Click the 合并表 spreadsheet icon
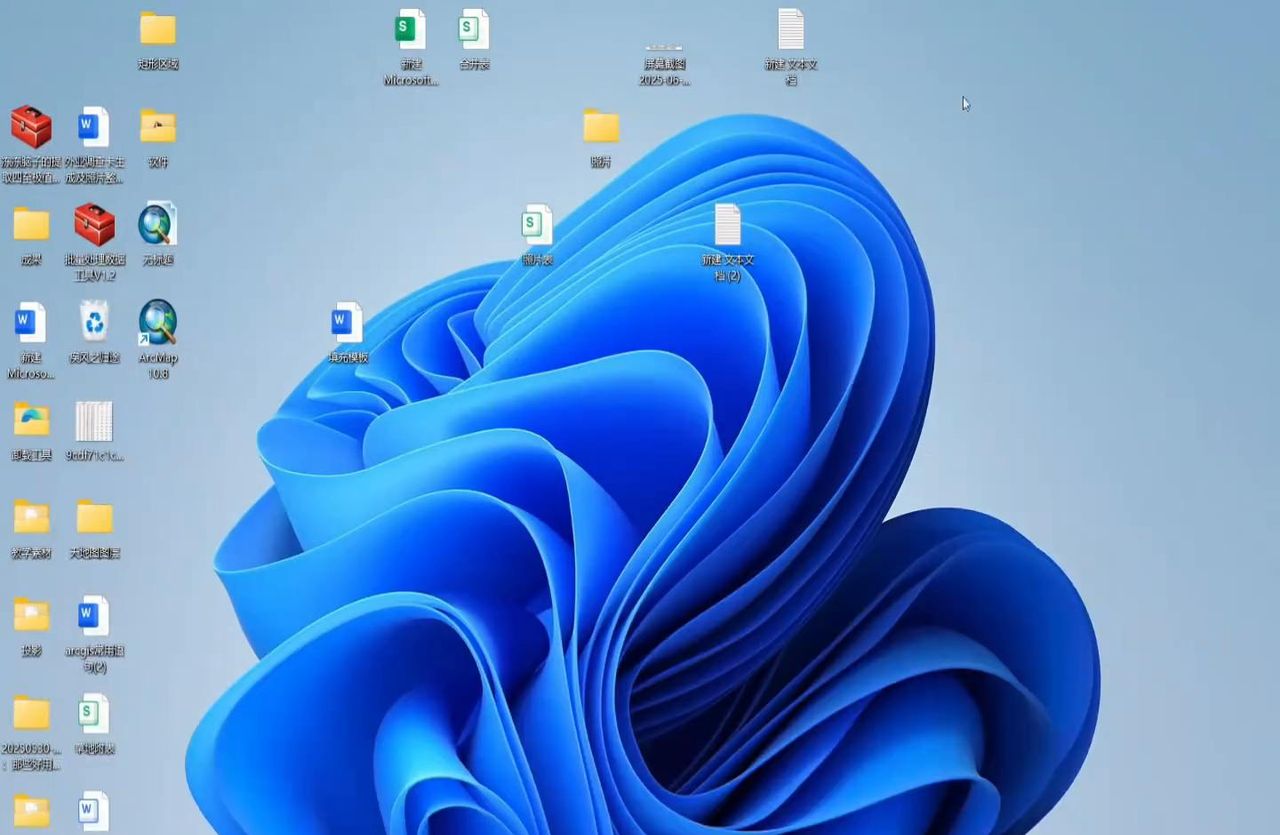This screenshot has height=835, width=1280. (474, 29)
